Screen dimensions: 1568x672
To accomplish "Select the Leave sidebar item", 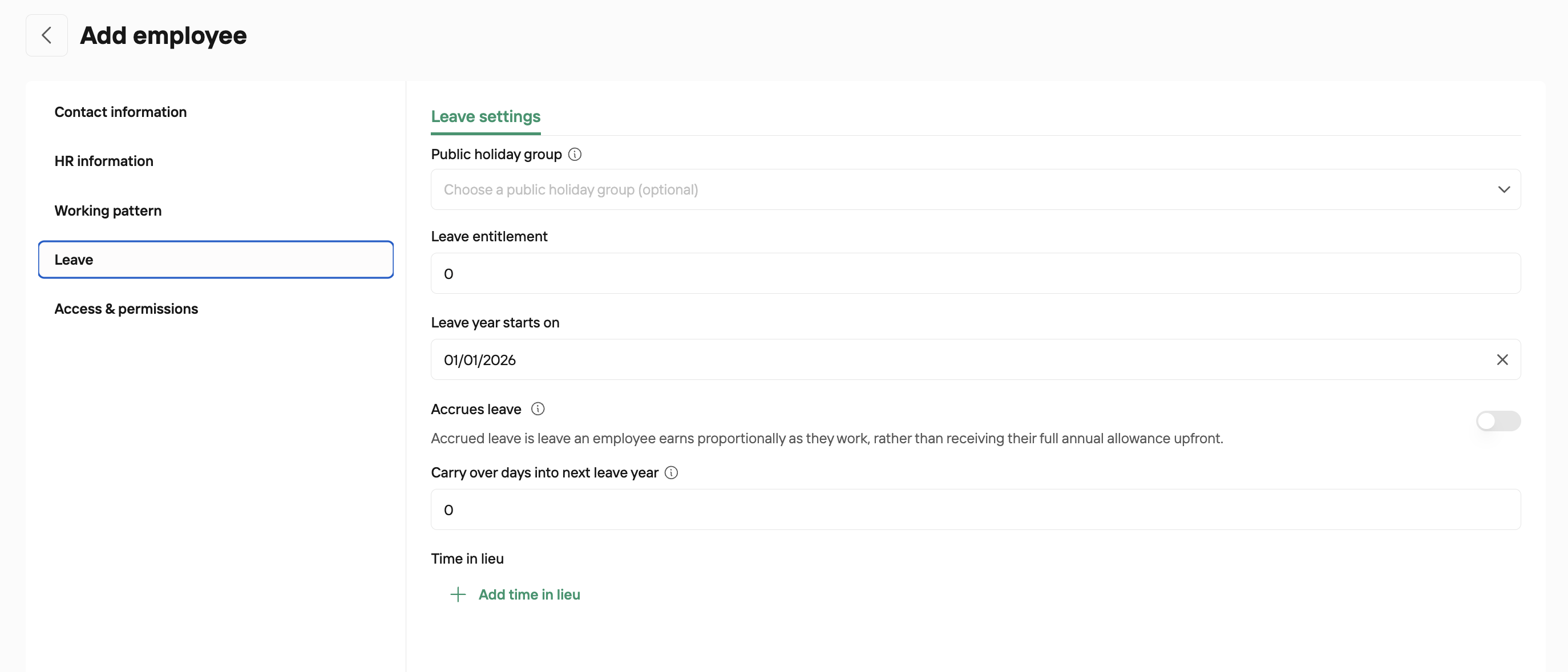I will coord(216,260).
